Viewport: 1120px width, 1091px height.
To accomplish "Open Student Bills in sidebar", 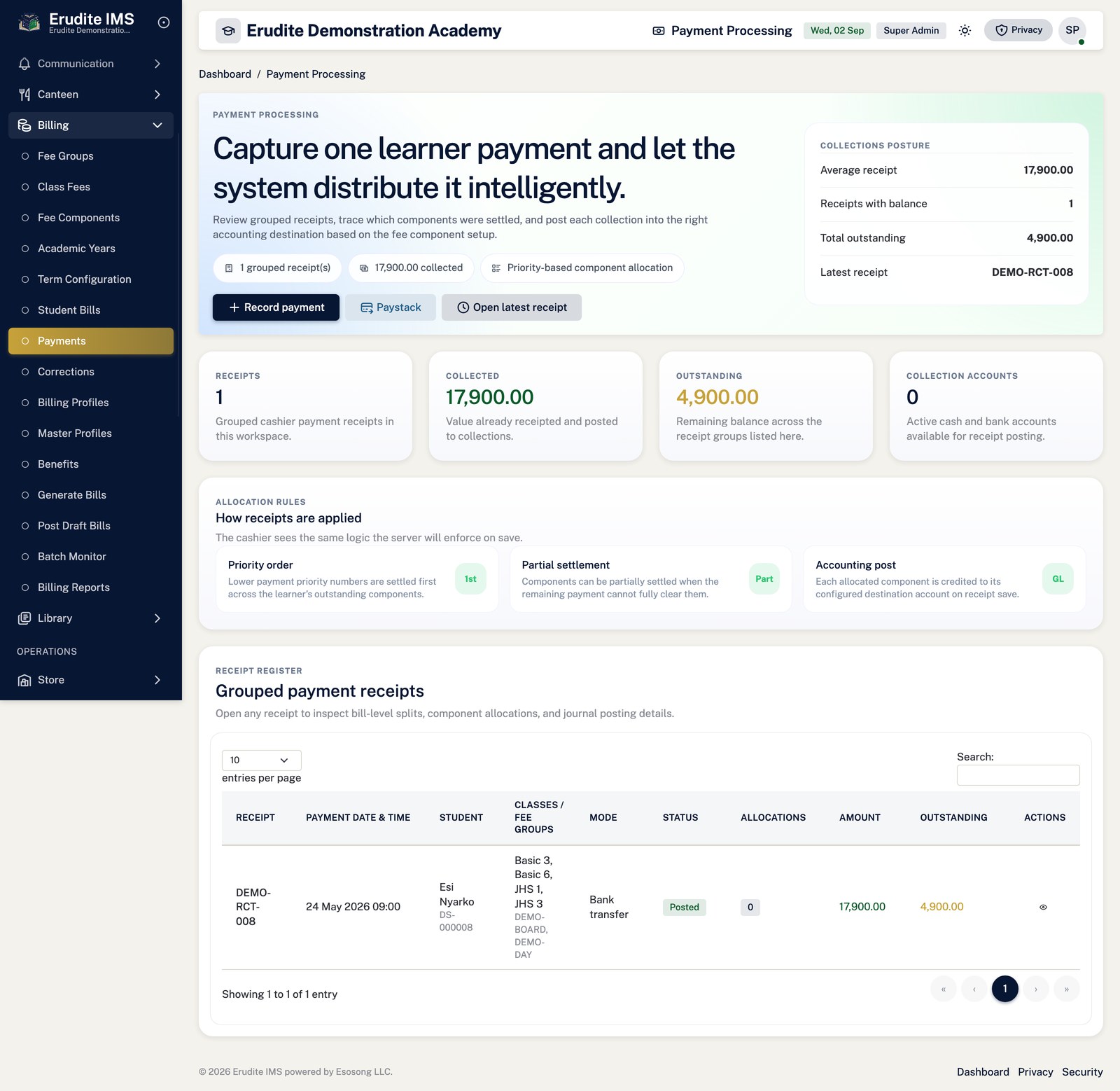I will coord(91,310).
